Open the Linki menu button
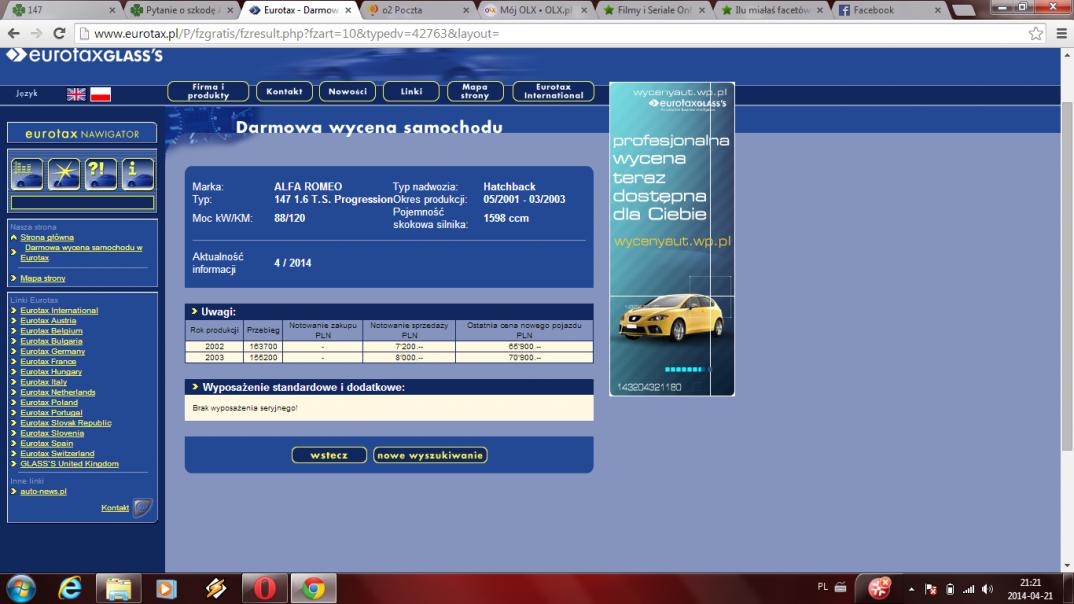Image resolution: width=1074 pixels, height=604 pixels. 411,91
